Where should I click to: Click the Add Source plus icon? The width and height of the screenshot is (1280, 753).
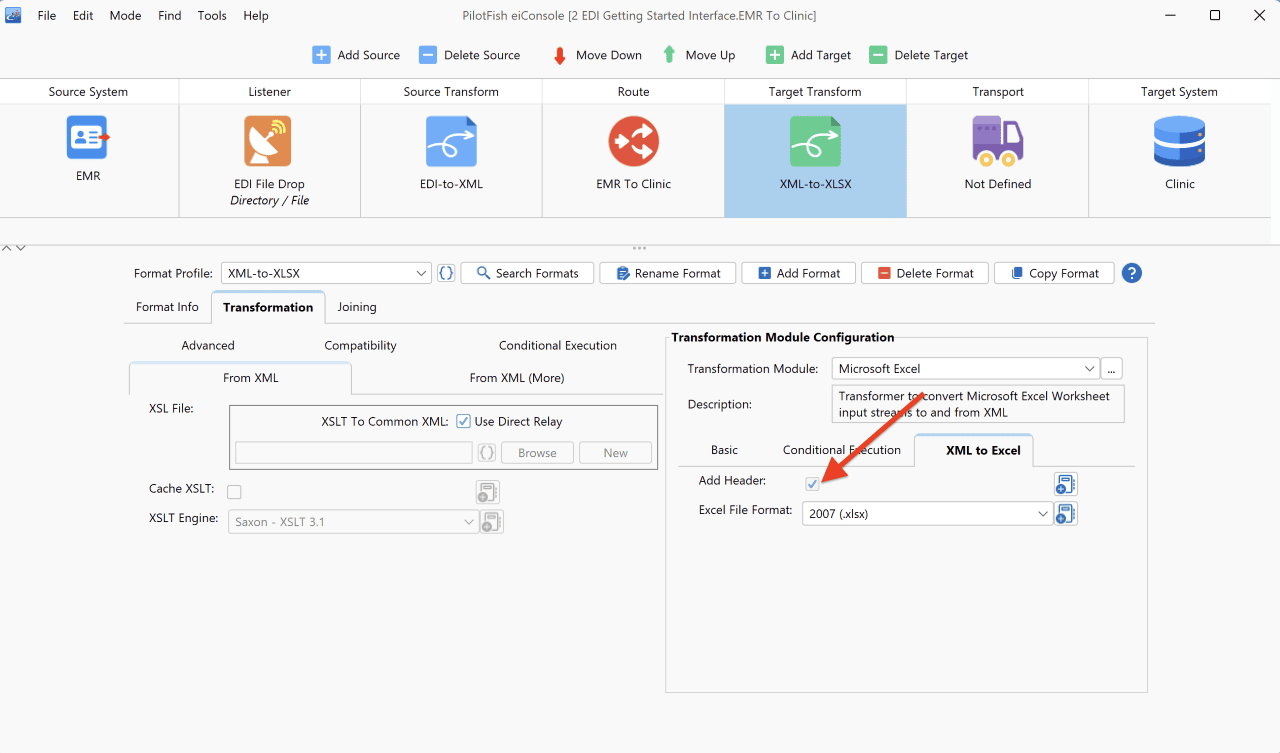pyautogui.click(x=321, y=55)
